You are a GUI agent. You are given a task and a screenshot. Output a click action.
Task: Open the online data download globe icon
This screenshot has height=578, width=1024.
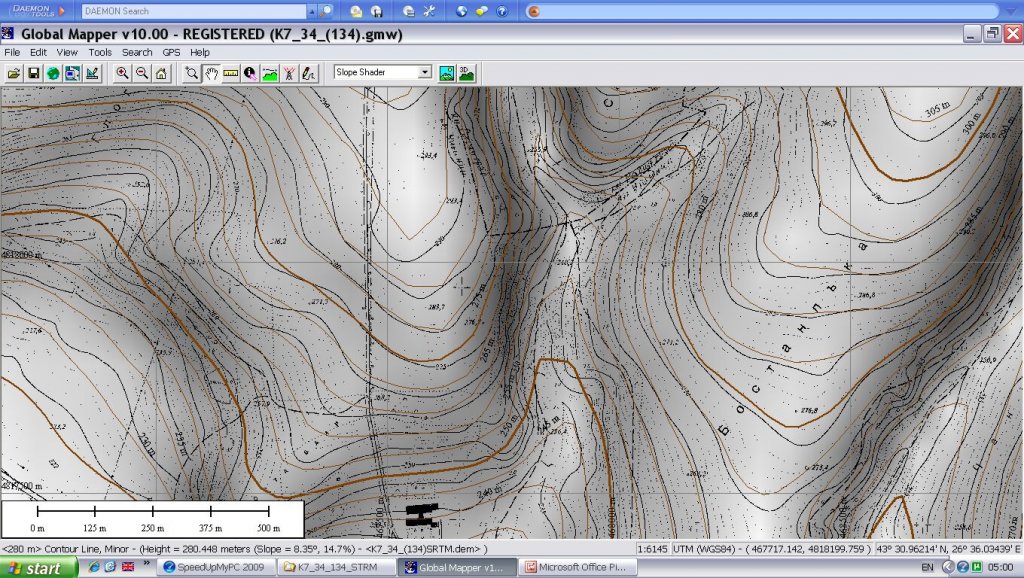pyautogui.click(x=52, y=73)
